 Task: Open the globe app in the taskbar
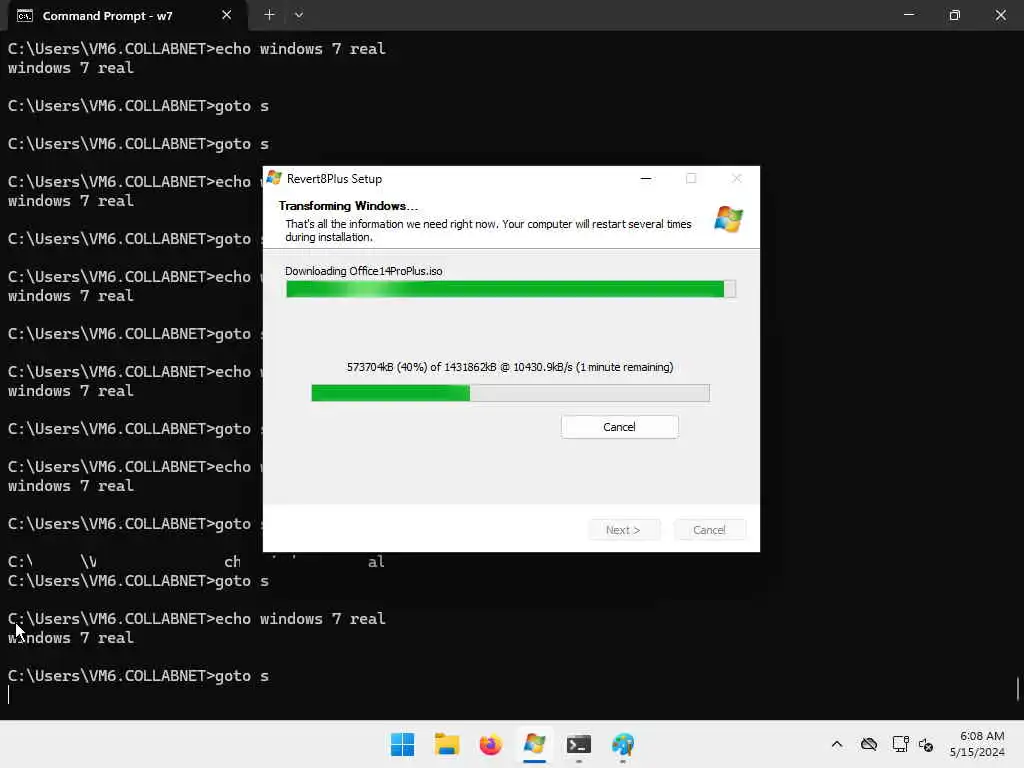tap(623, 744)
